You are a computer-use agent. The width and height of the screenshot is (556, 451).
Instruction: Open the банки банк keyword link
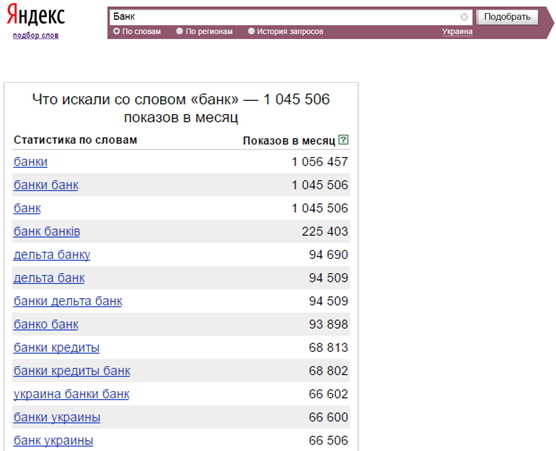click(46, 185)
